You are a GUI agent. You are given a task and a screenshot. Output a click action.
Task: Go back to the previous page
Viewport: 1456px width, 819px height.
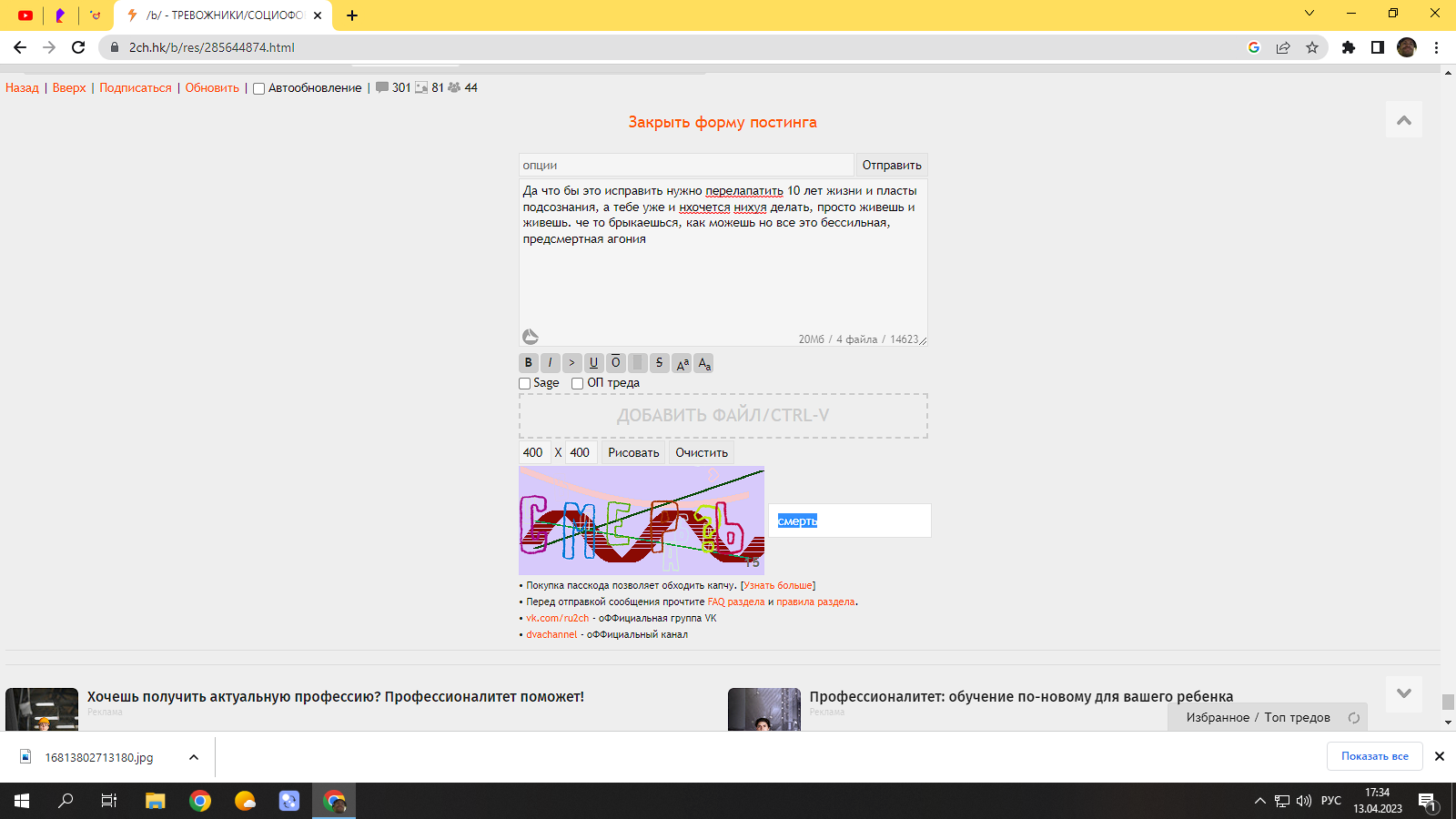point(20,47)
